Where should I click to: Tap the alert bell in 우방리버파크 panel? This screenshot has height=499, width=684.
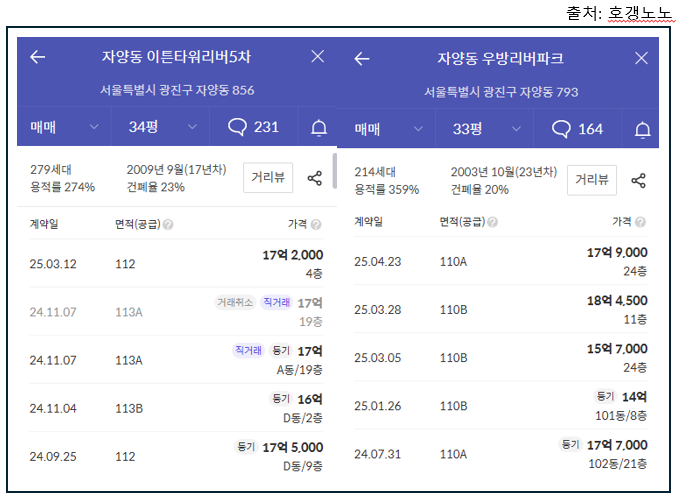[x=643, y=130]
